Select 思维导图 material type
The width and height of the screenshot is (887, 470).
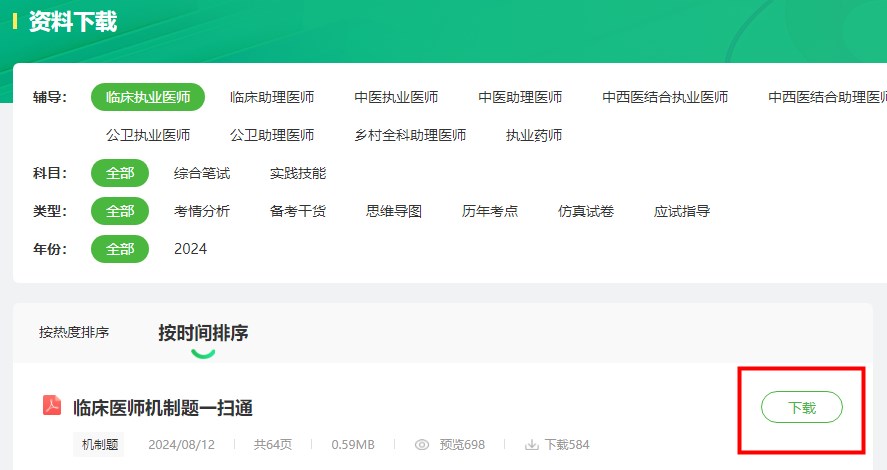click(394, 211)
